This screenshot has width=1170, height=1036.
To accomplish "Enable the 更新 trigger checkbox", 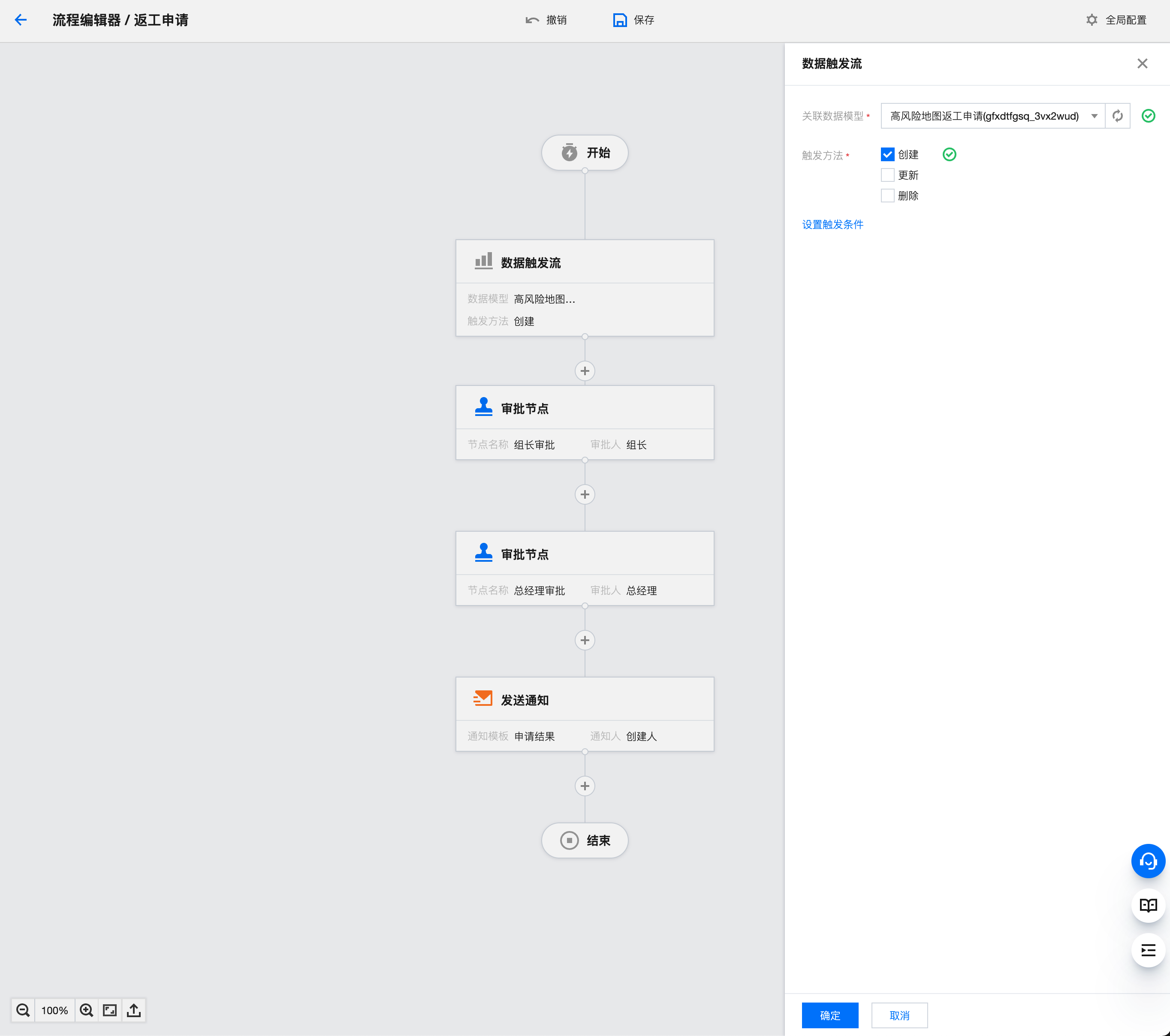I will [887, 175].
